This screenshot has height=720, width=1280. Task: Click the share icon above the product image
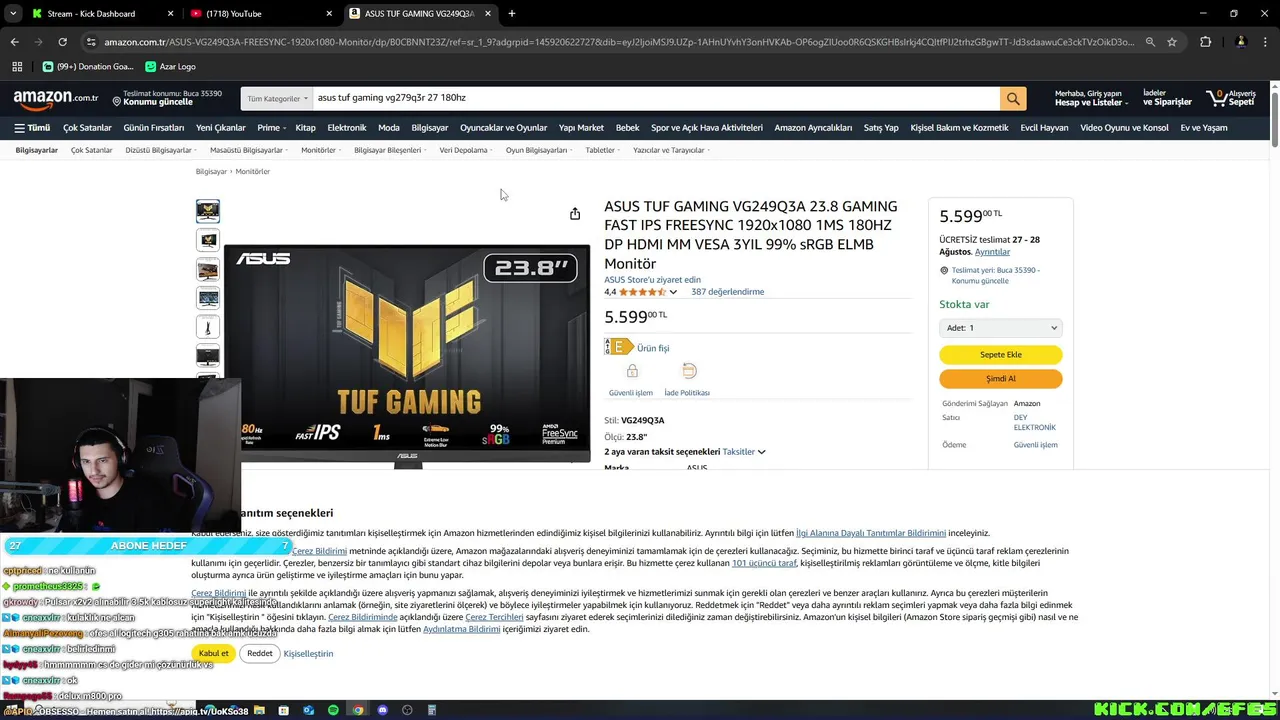pos(575,214)
